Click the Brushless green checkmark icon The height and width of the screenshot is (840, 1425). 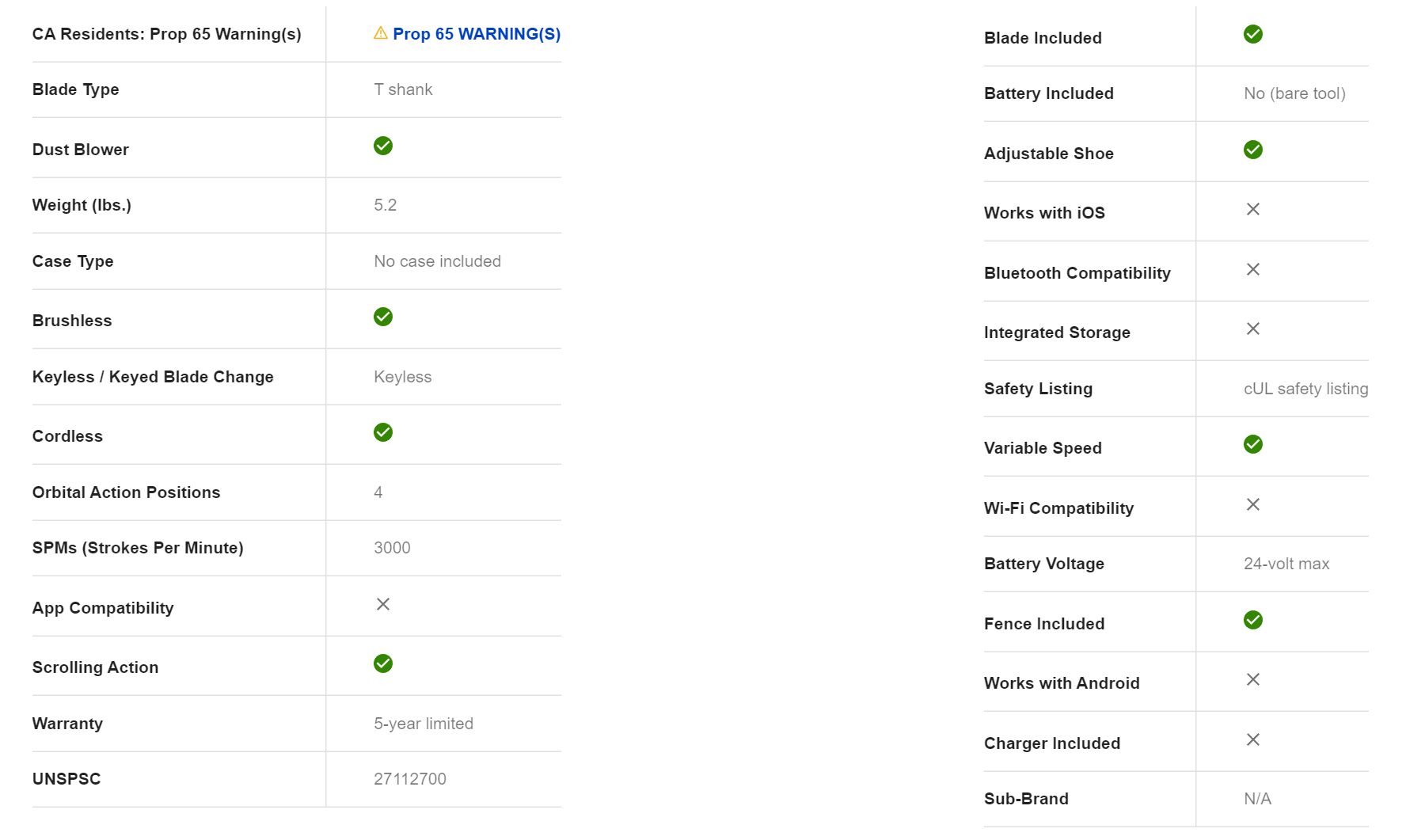[383, 317]
